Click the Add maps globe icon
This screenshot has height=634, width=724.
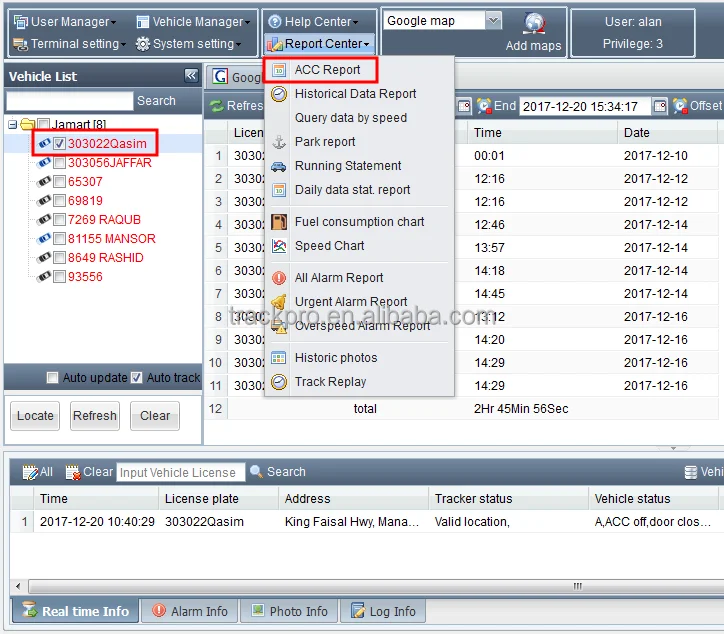(x=533, y=24)
